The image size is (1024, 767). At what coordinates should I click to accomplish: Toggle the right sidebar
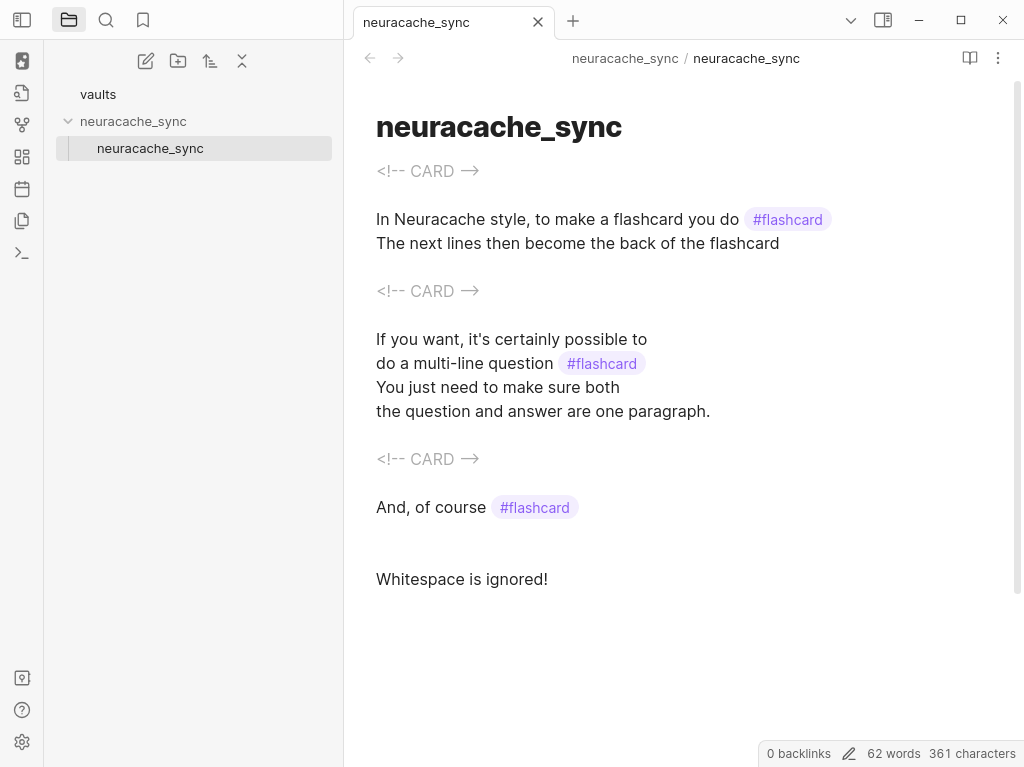883,20
